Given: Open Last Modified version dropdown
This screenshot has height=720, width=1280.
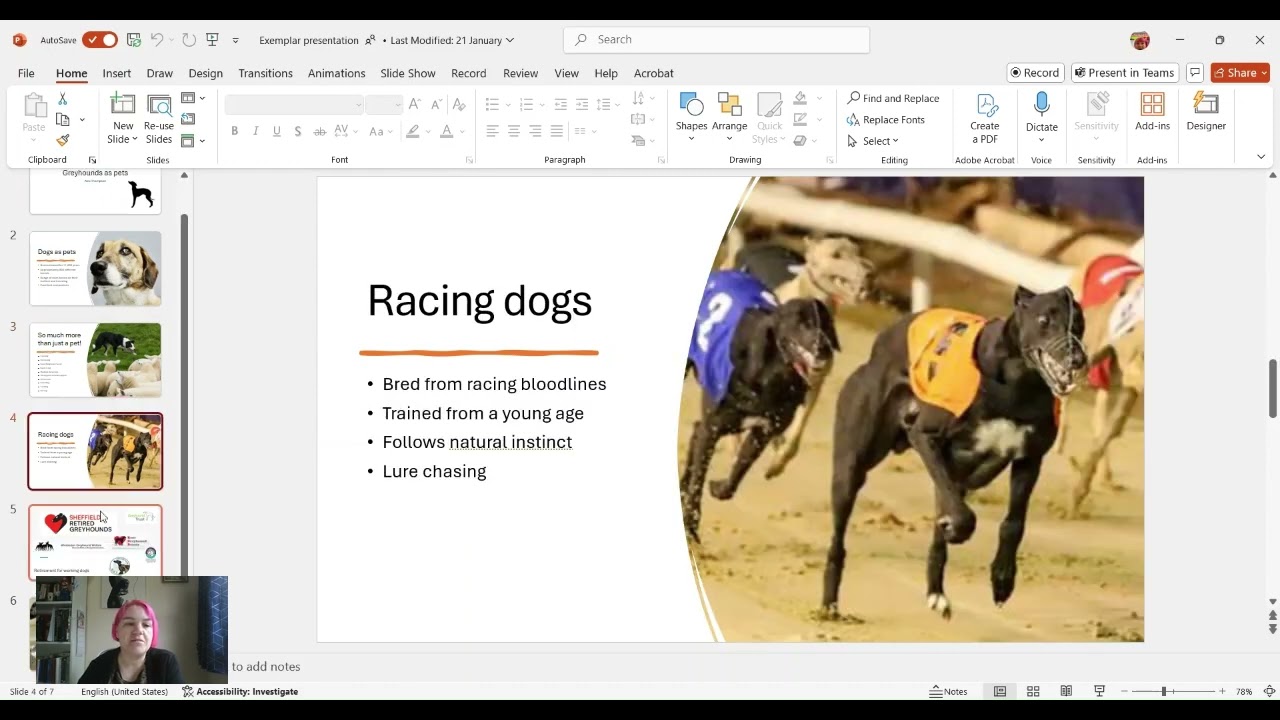Looking at the screenshot, I should pos(452,40).
